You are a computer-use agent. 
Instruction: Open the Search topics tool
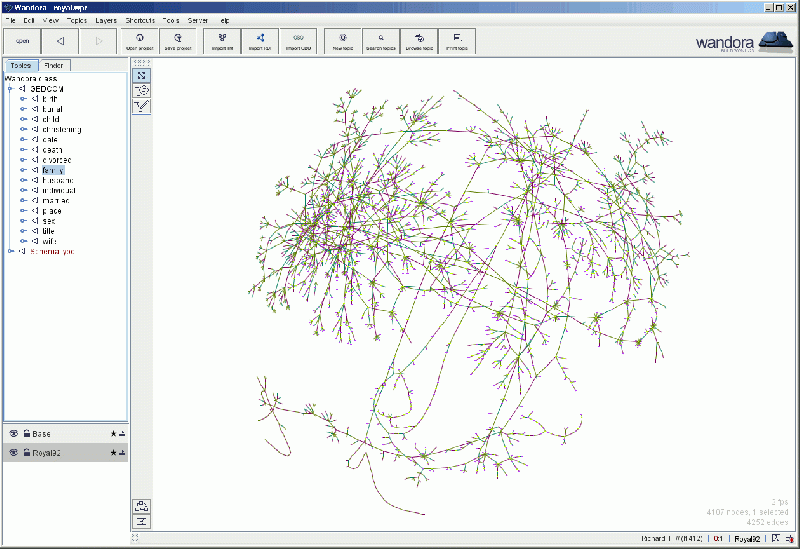[x=381, y=41]
